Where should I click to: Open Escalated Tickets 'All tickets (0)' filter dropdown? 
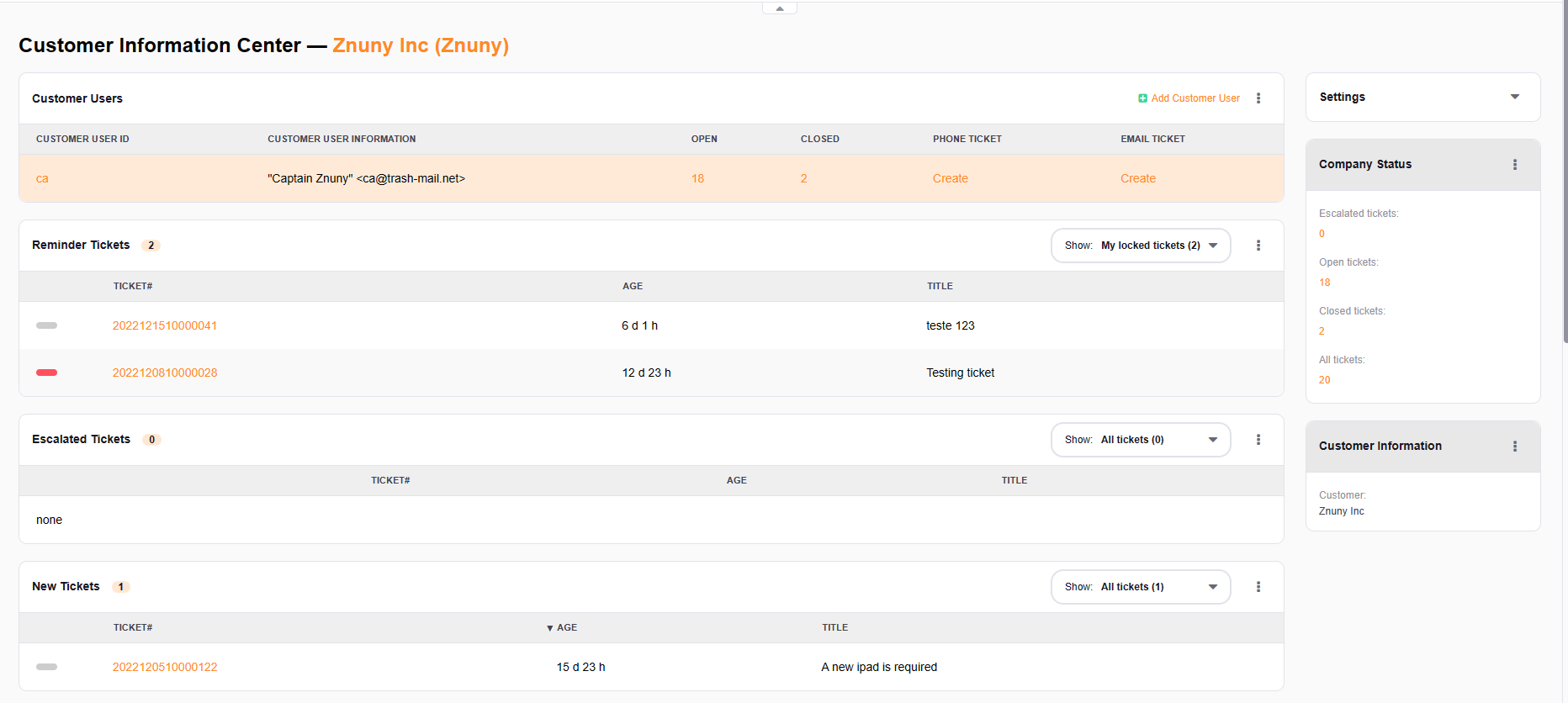pyautogui.click(x=1140, y=440)
